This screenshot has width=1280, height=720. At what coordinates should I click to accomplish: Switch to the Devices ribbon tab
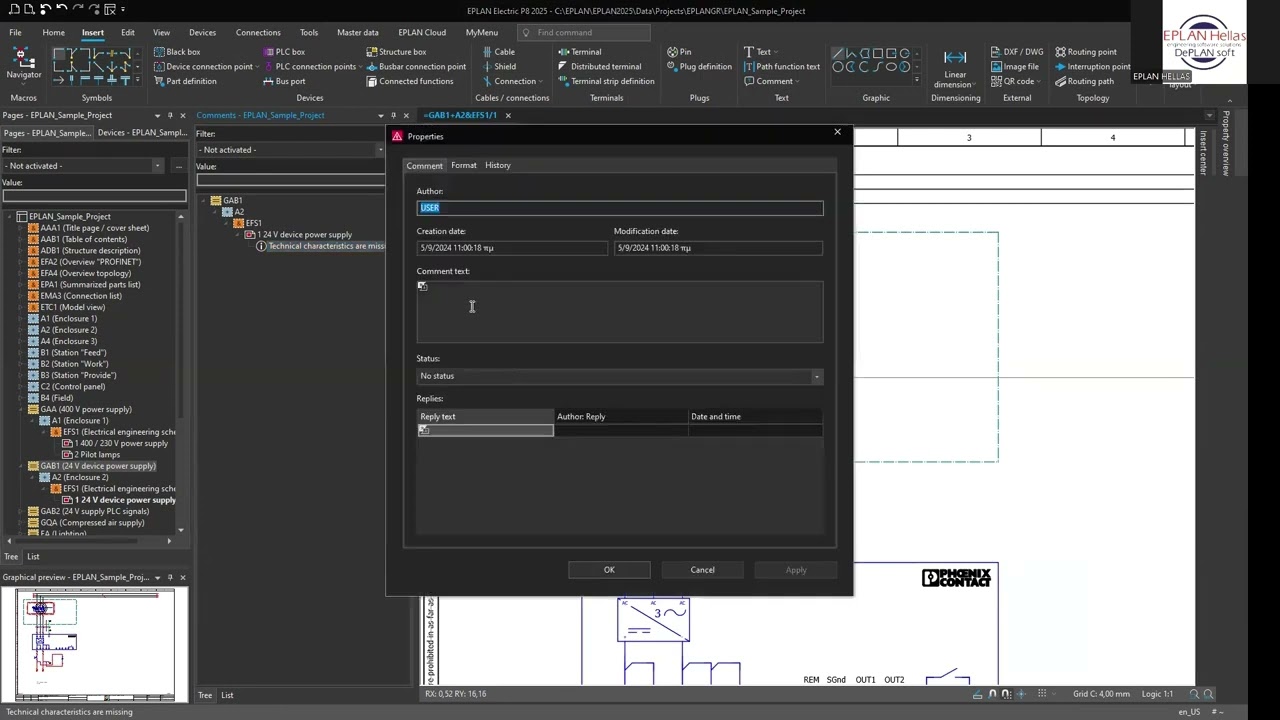202,32
